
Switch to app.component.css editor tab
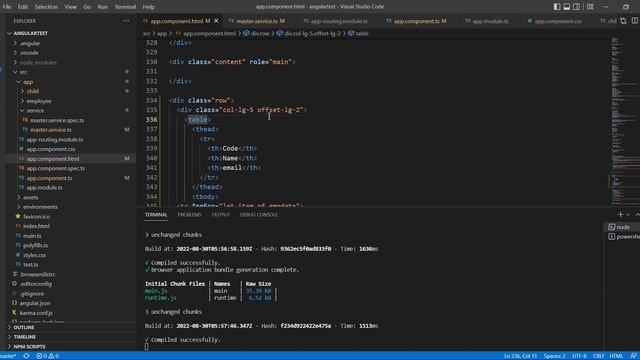click(x=558, y=21)
